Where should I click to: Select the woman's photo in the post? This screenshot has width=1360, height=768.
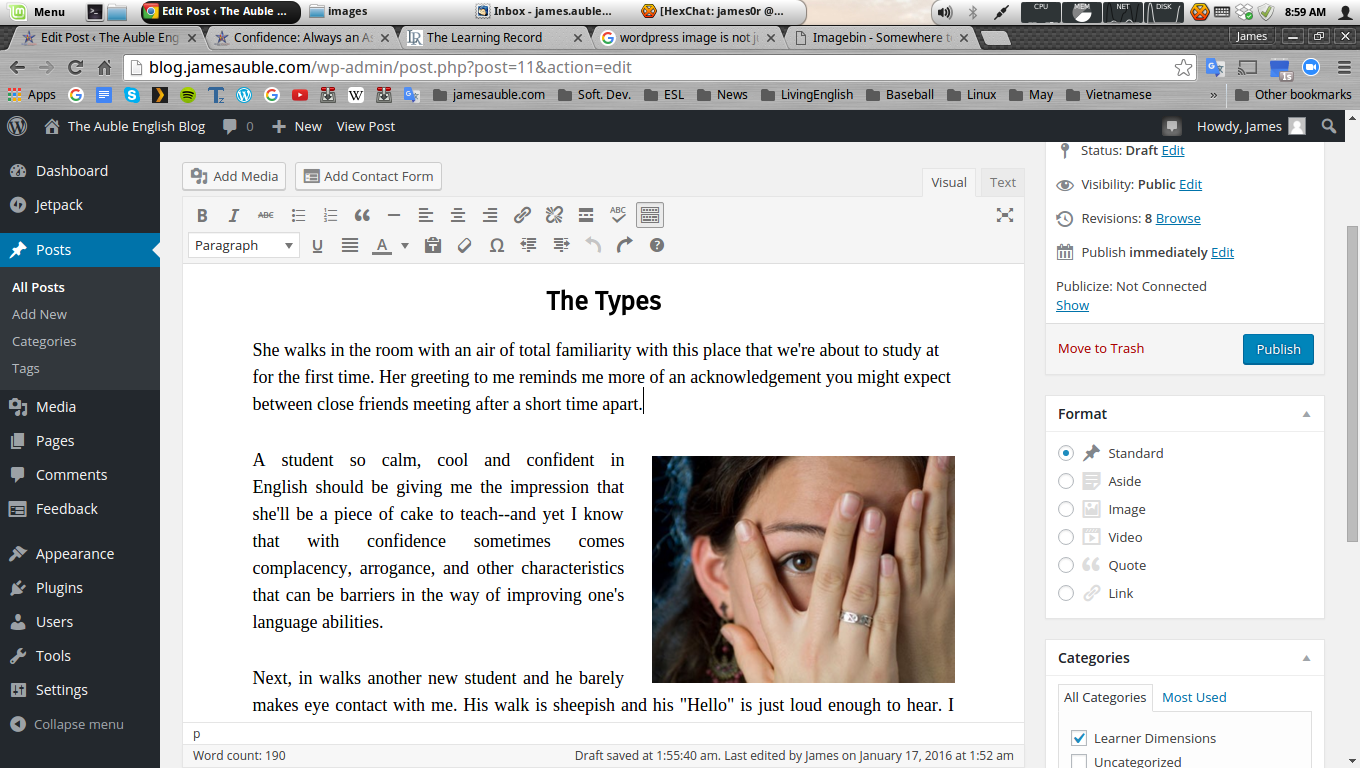pyautogui.click(x=803, y=569)
